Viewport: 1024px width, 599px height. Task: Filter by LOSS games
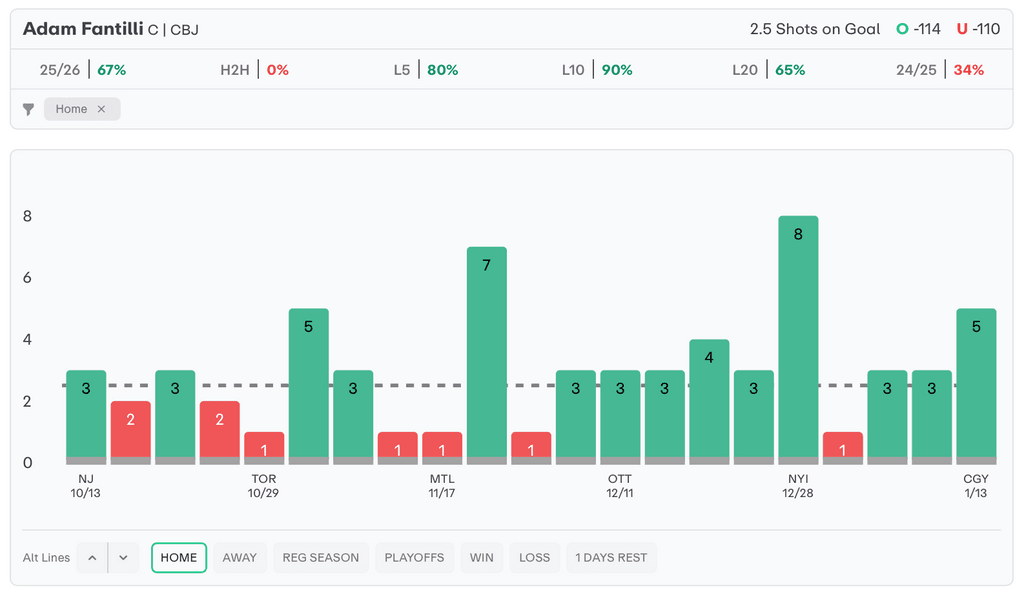click(534, 558)
